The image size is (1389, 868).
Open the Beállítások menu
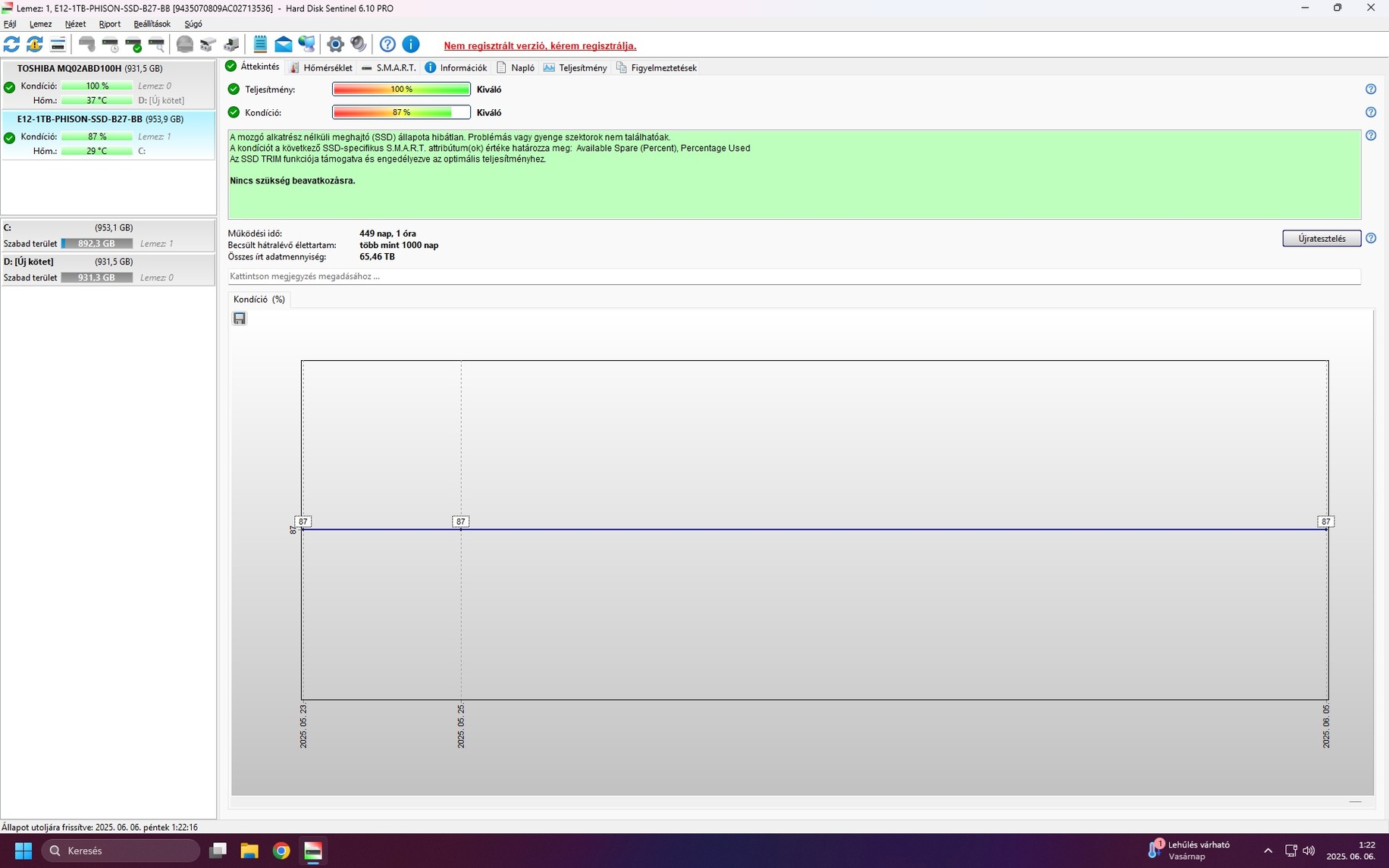(x=152, y=24)
